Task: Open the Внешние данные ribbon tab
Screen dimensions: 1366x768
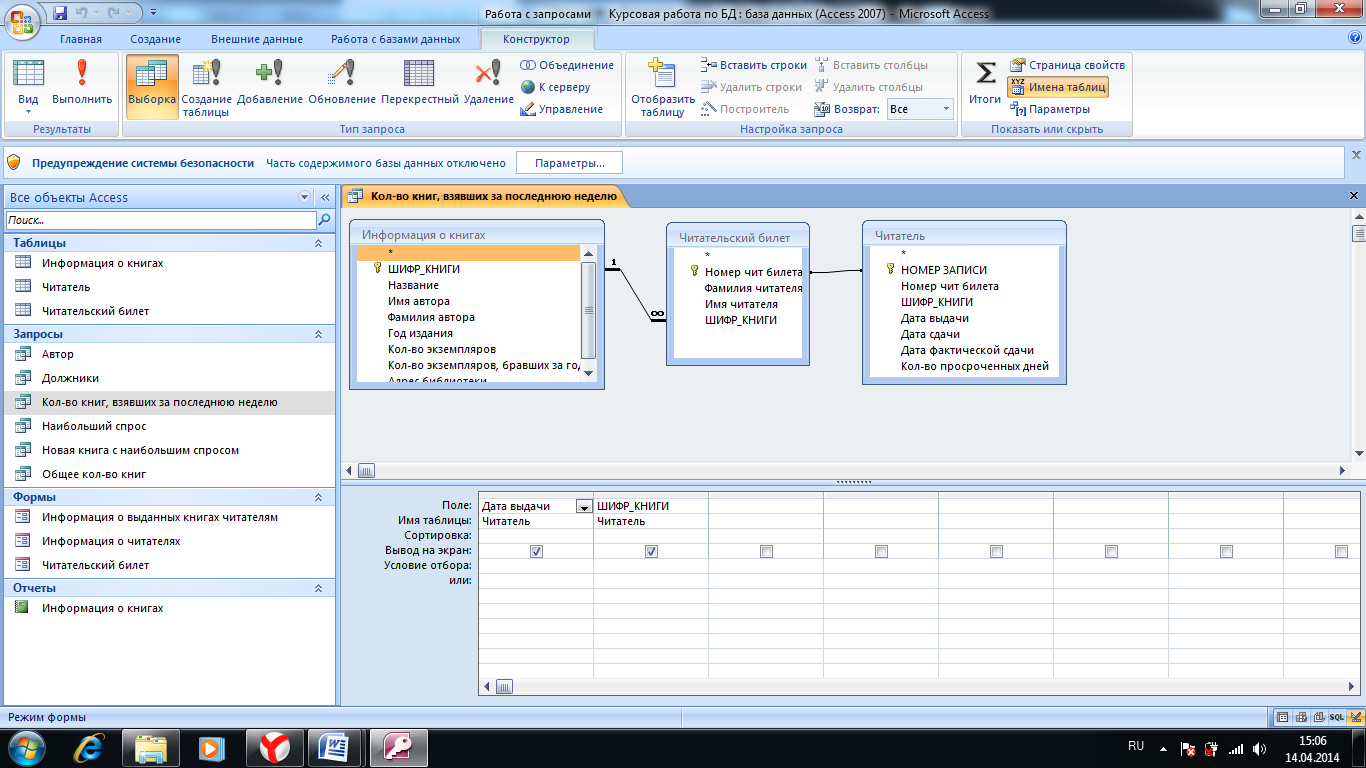Action: (256, 39)
